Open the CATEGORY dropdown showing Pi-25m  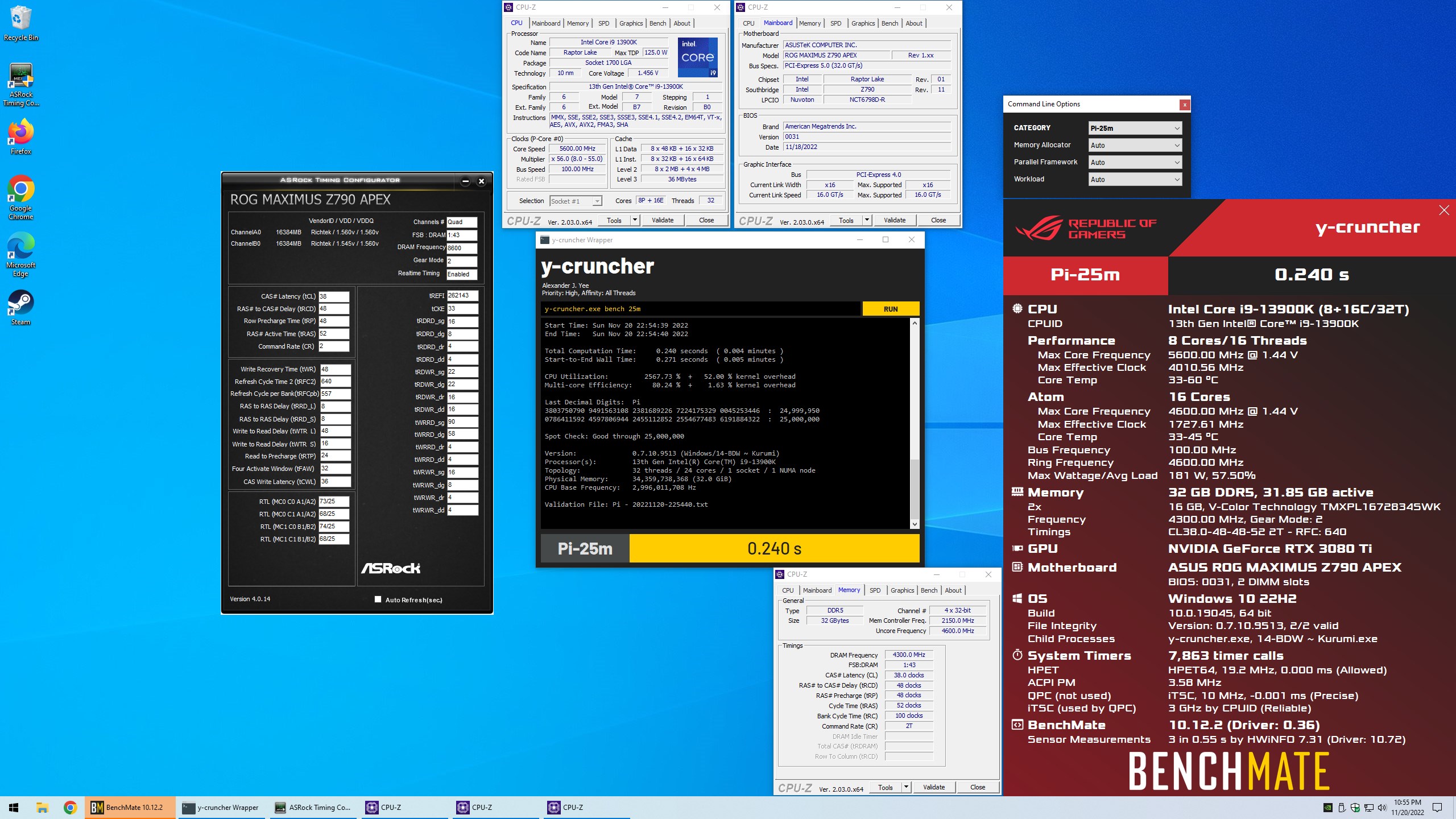pyautogui.click(x=1135, y=128)
